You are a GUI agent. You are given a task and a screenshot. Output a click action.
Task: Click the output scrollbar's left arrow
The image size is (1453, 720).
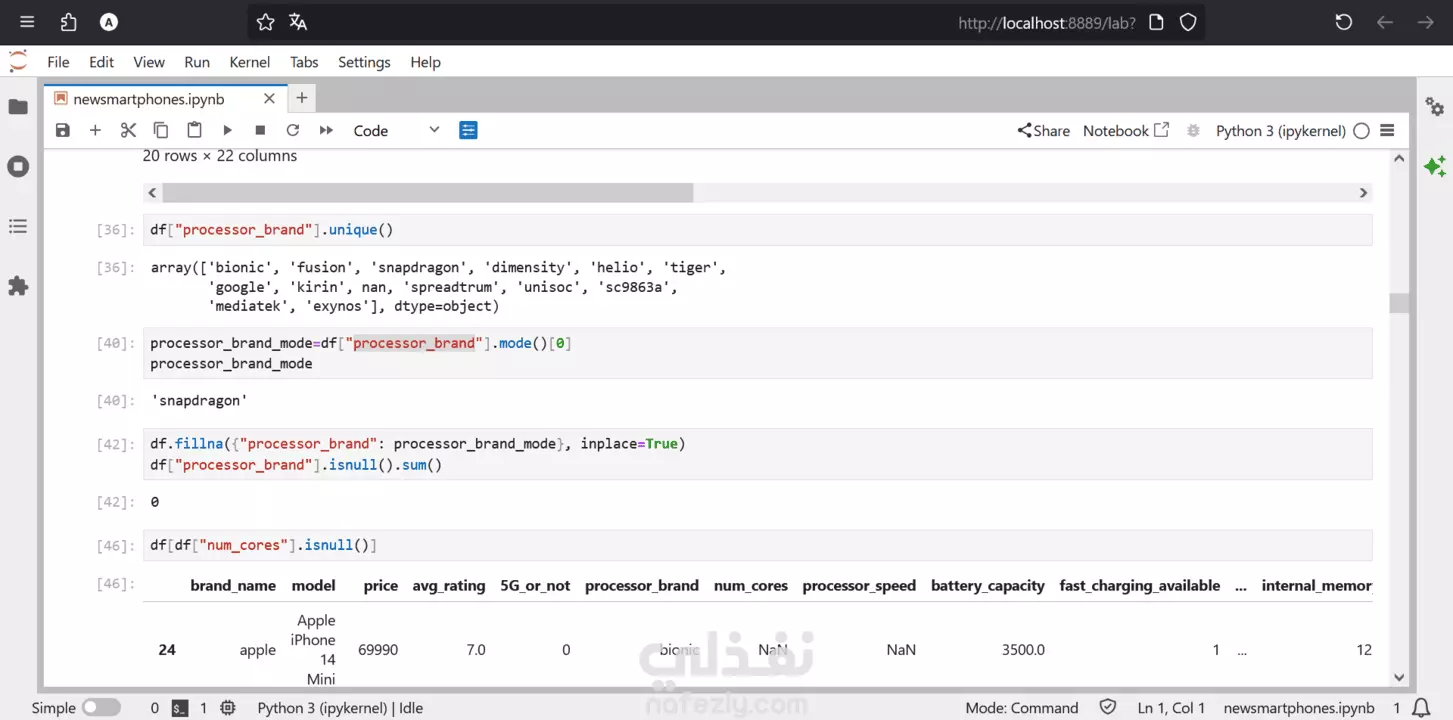point(152,193)
